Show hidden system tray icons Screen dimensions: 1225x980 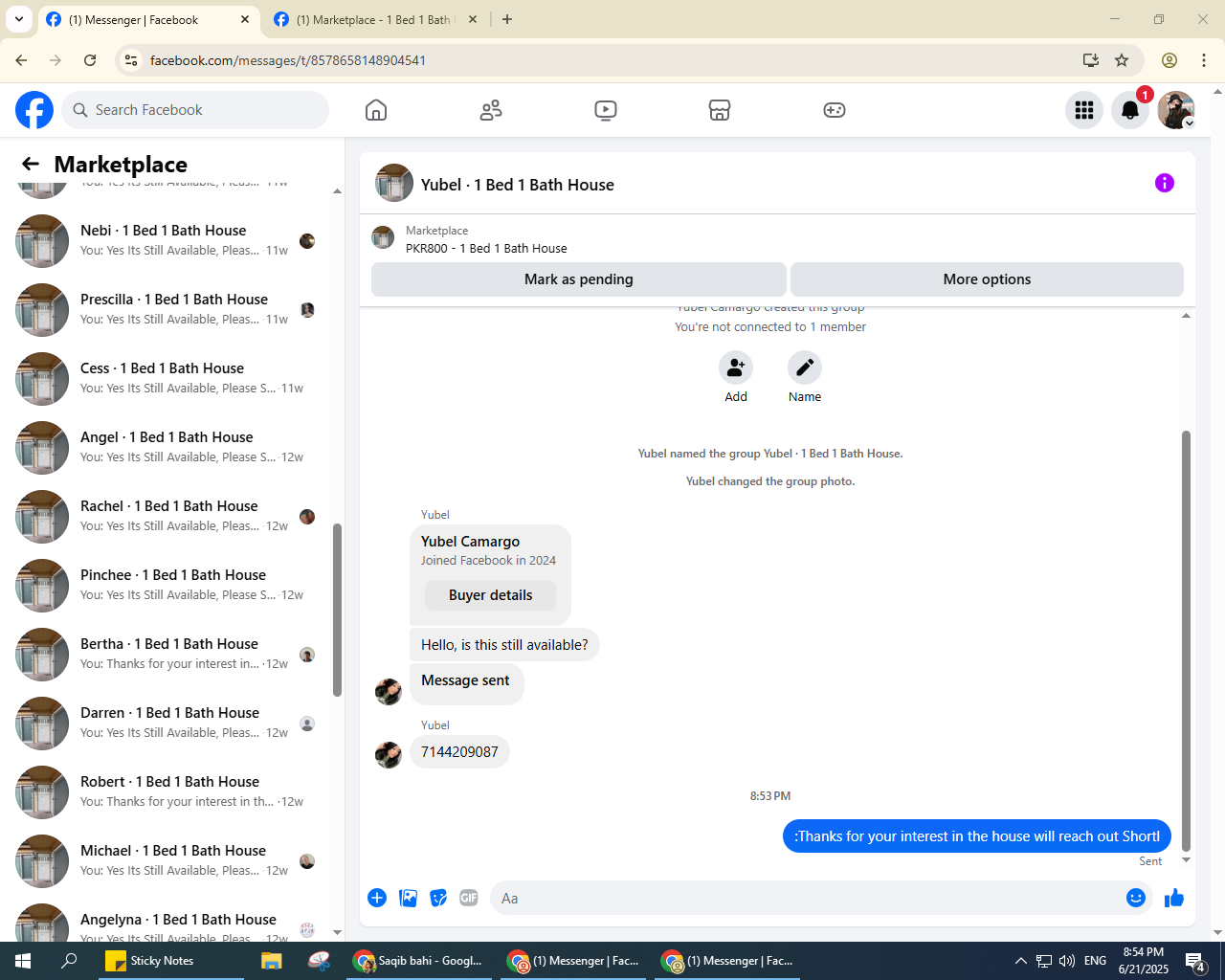click(x=1020, y=961)
